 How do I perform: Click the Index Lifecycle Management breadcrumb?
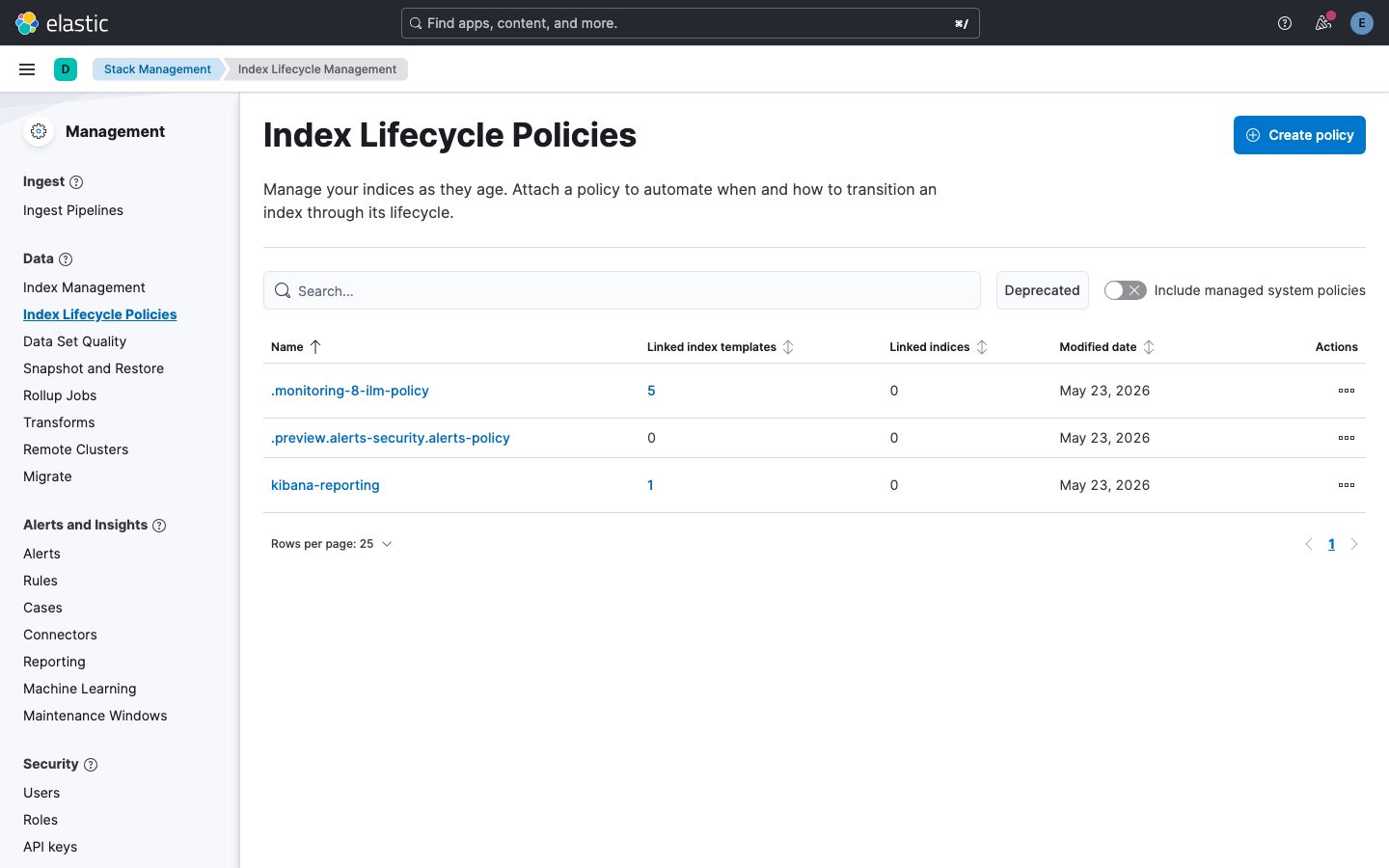(x=317, y=69)
